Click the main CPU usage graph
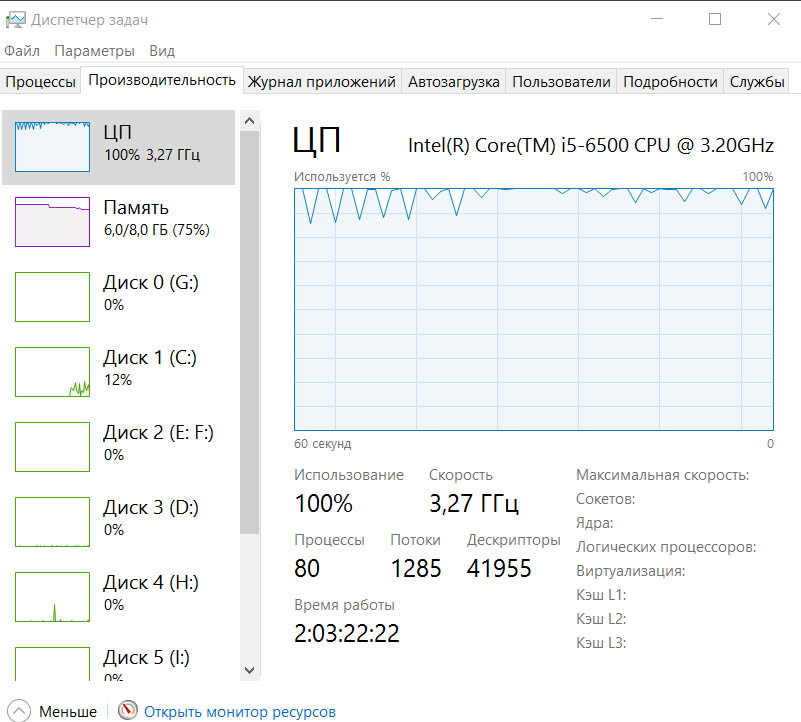Viewport: 801px width, 722px height. click(x=534, y=309)
